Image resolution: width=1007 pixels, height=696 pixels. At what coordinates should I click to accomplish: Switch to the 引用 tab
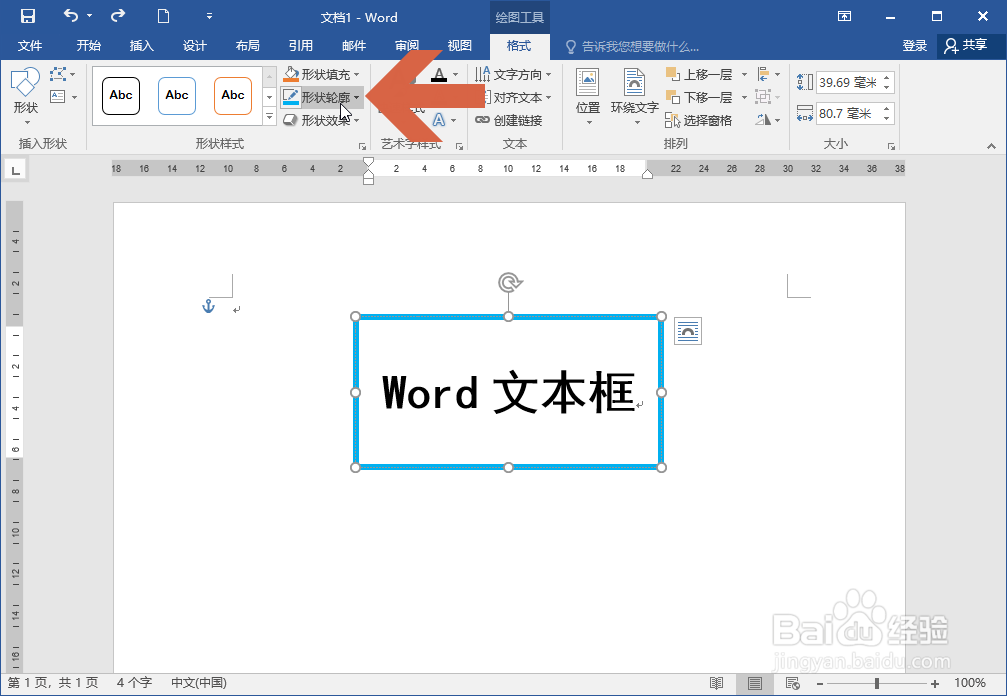301,46
